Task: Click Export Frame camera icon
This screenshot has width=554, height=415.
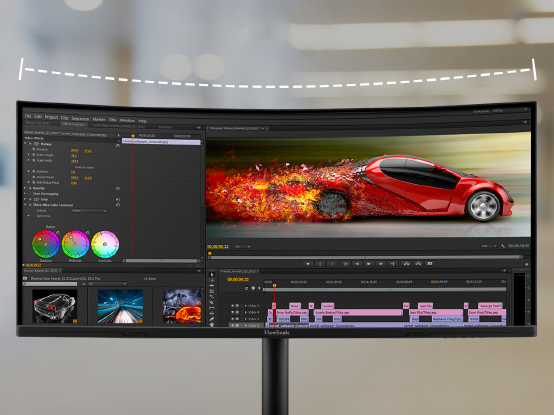Action: click(430, 263)
